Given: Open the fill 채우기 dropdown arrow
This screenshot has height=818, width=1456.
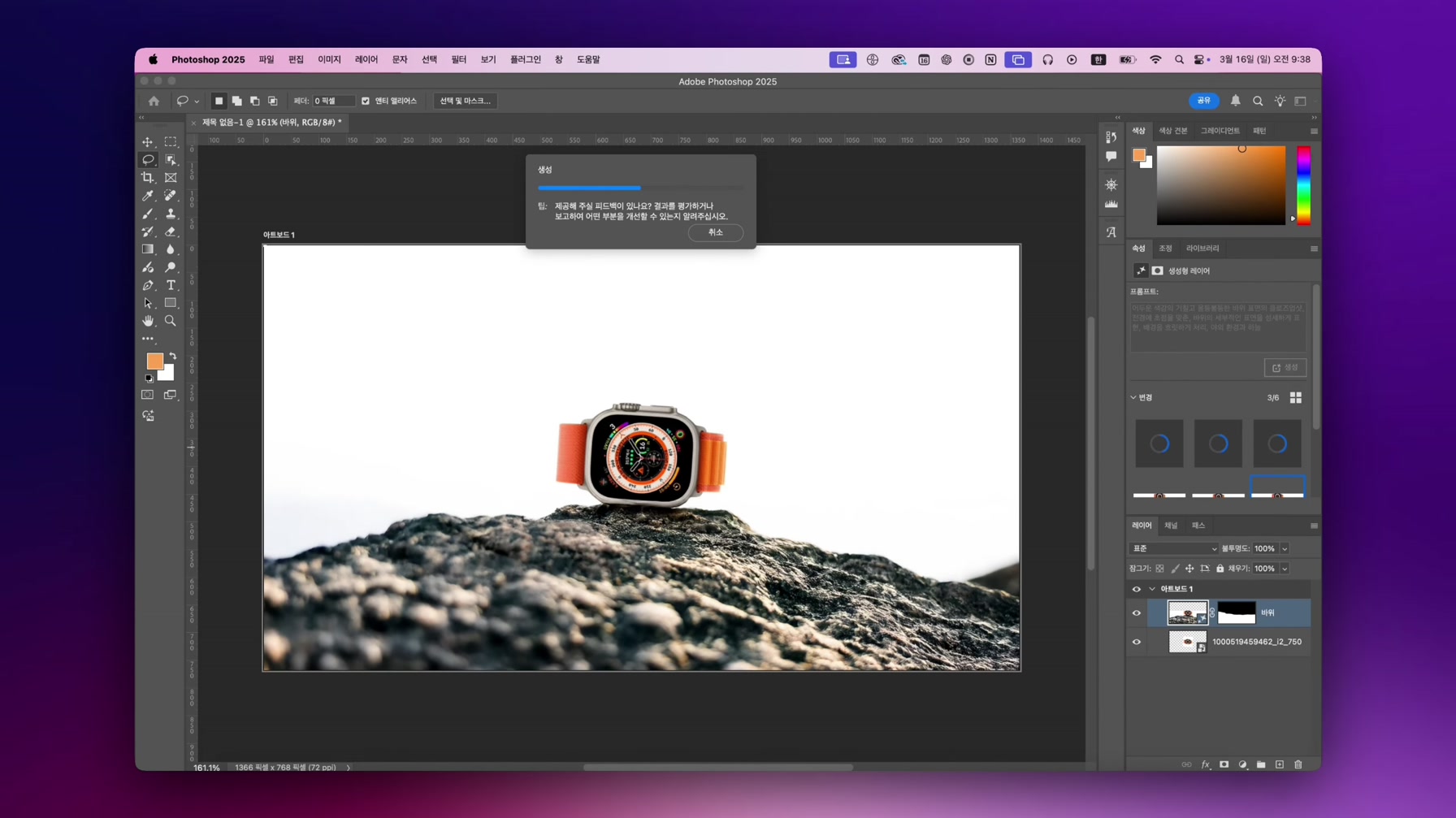Looking at the screenshot, I should [1285, 569].
